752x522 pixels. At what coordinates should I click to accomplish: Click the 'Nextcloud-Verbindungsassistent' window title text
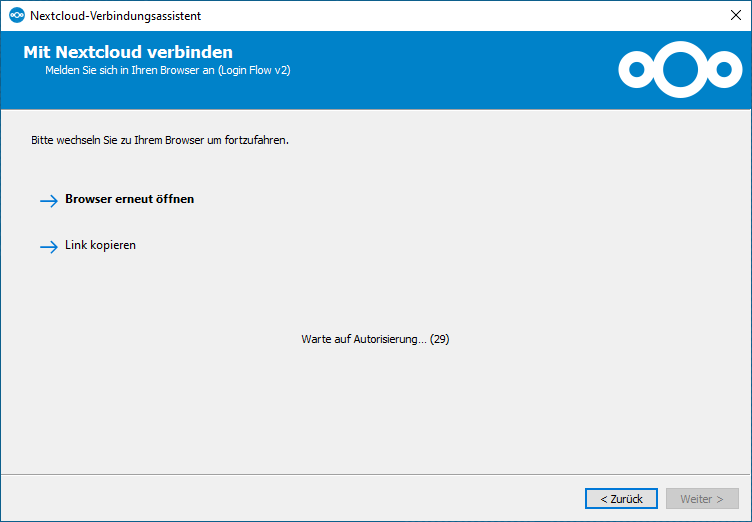click(116, 16)
